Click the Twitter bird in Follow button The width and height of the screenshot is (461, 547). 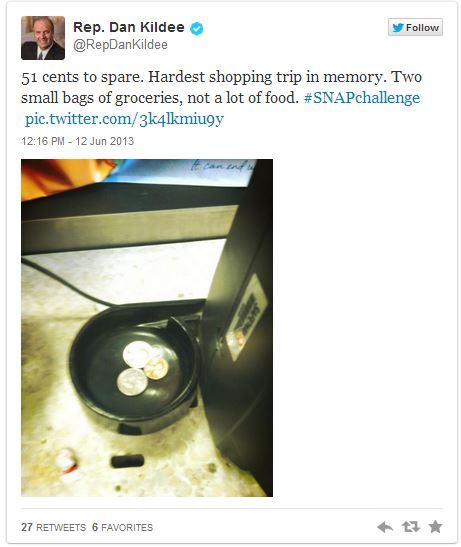[x=398, y=28]
